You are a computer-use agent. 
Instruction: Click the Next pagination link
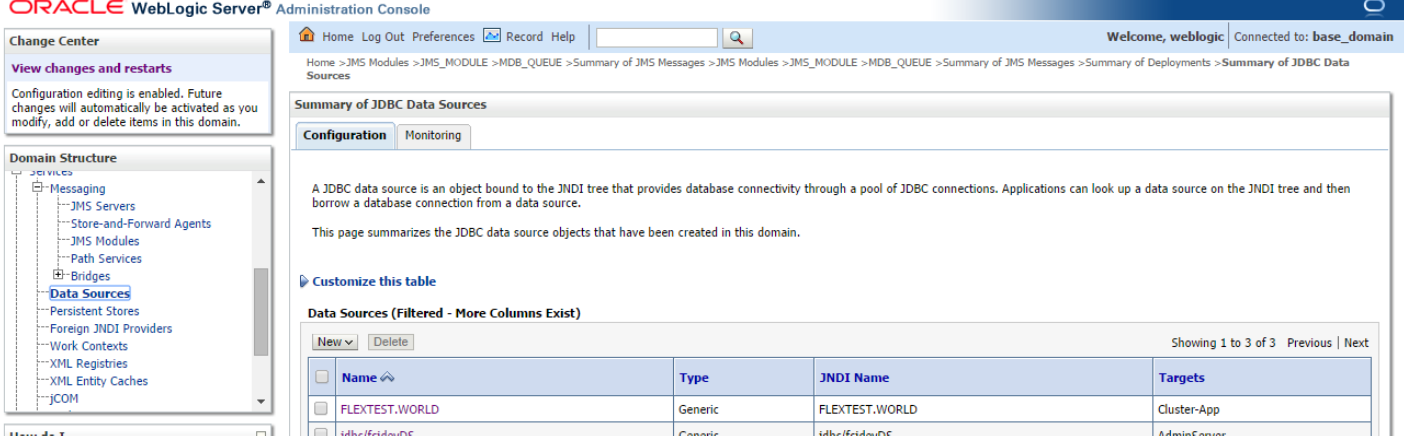coord(1356,343)
